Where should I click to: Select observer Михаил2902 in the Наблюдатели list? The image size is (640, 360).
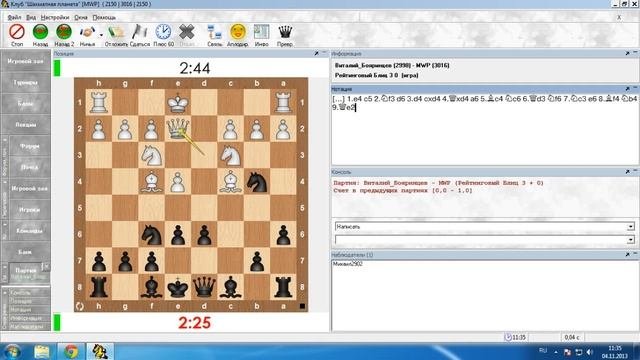(x=348, y=264)
